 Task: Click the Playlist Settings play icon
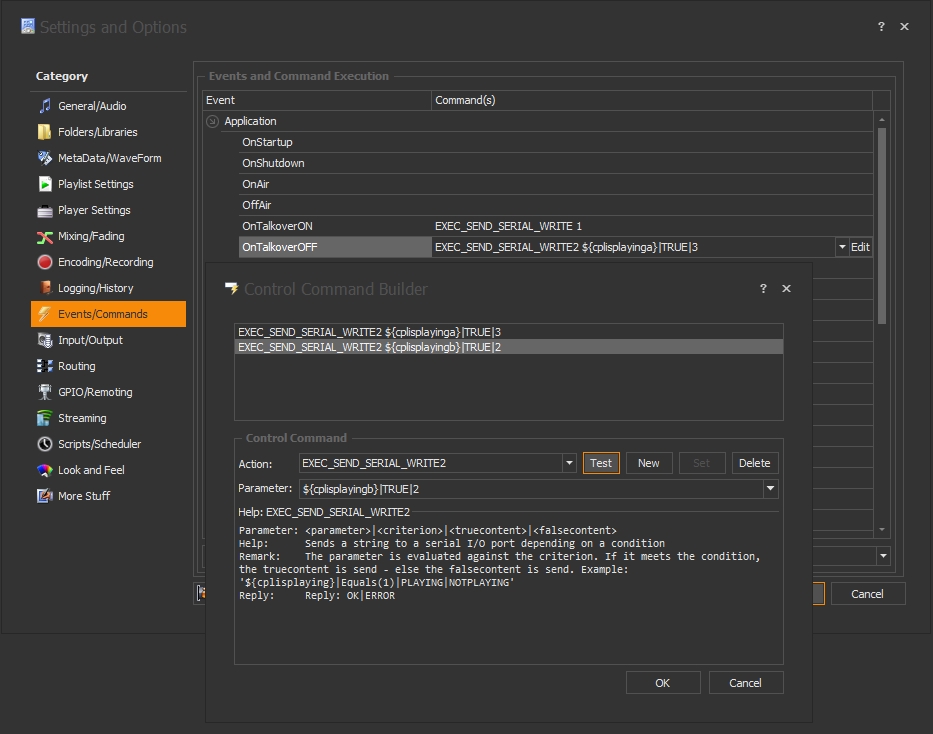tap(44, 184)
